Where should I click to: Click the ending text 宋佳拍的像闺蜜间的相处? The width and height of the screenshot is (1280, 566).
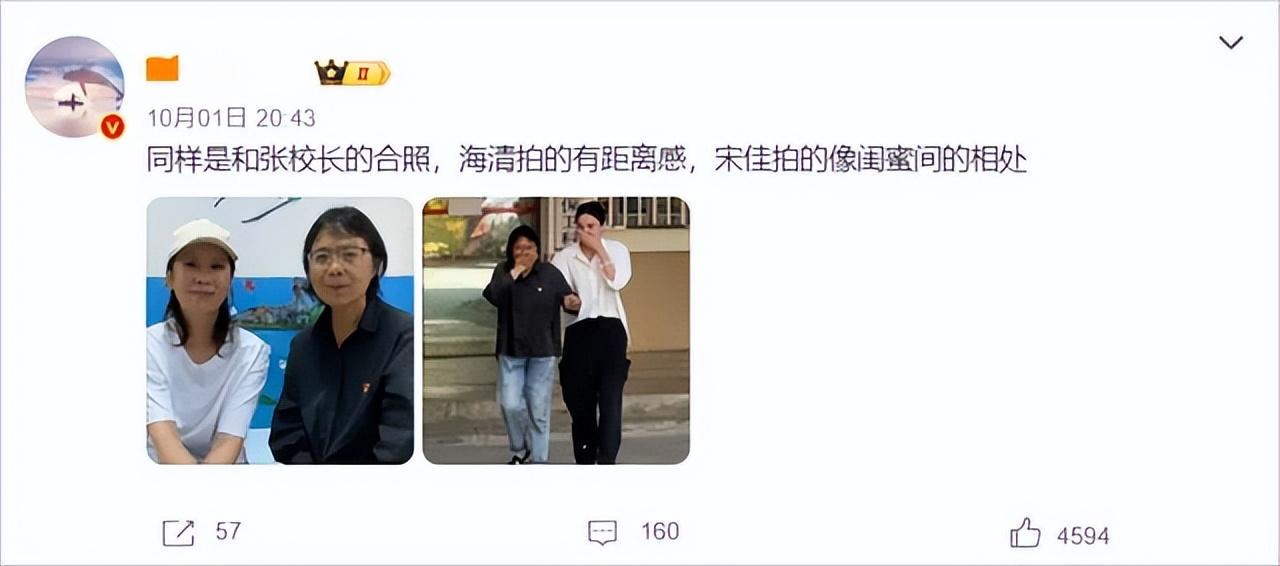(x=871, y=160)
